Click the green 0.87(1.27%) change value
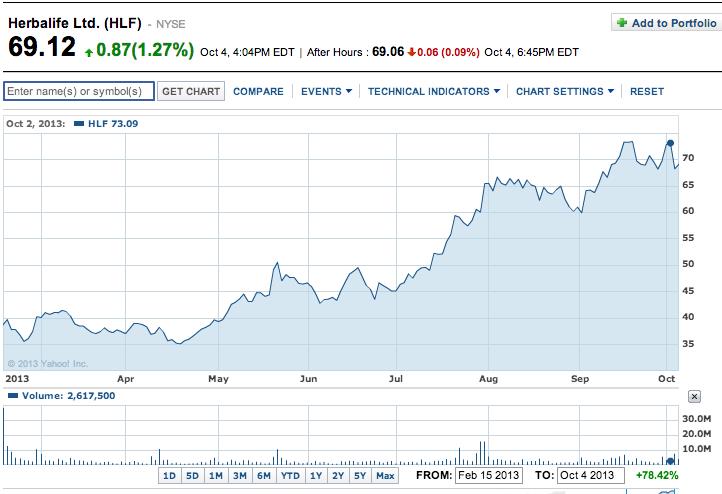This screenshot has height=494, width=722. 145,50
